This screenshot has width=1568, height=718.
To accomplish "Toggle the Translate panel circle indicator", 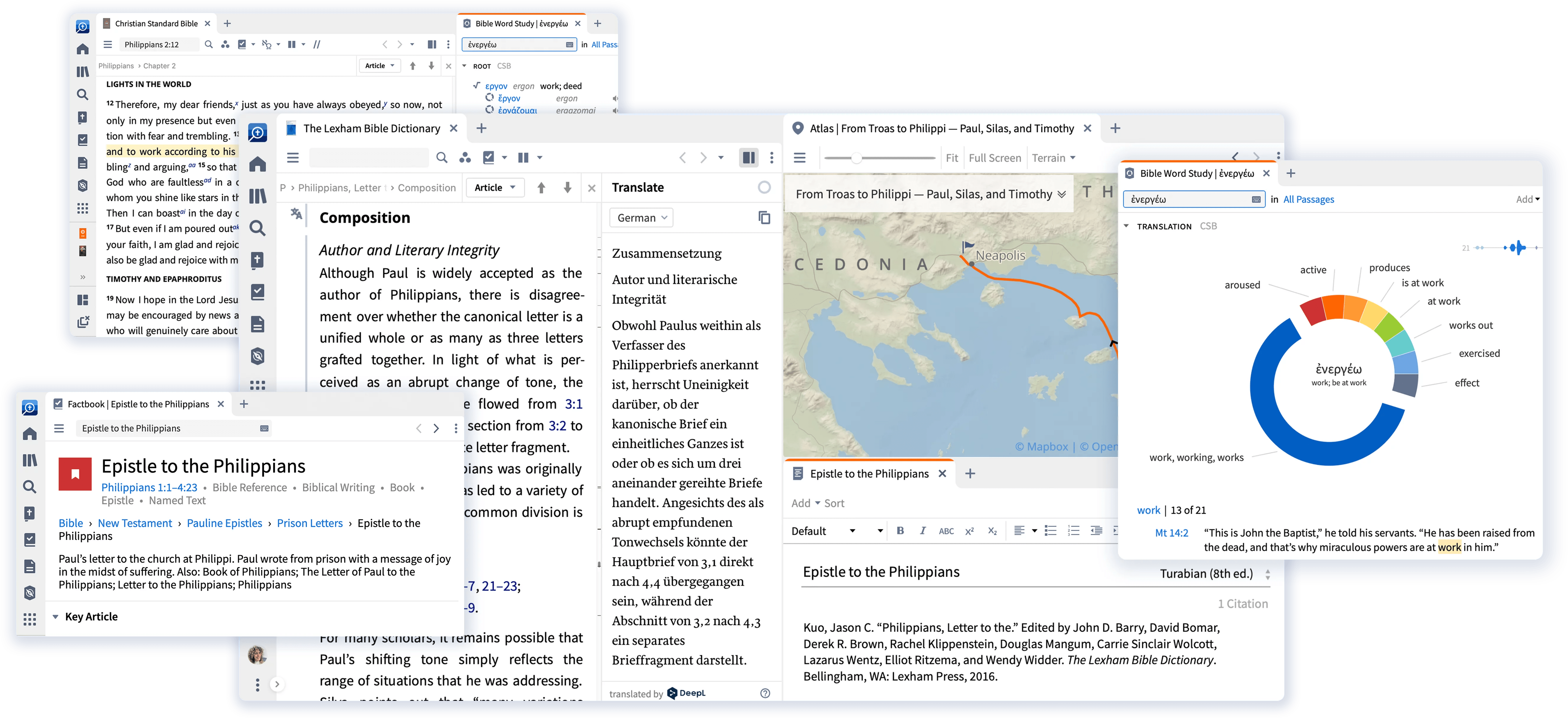I will click(x=765, y=187).
